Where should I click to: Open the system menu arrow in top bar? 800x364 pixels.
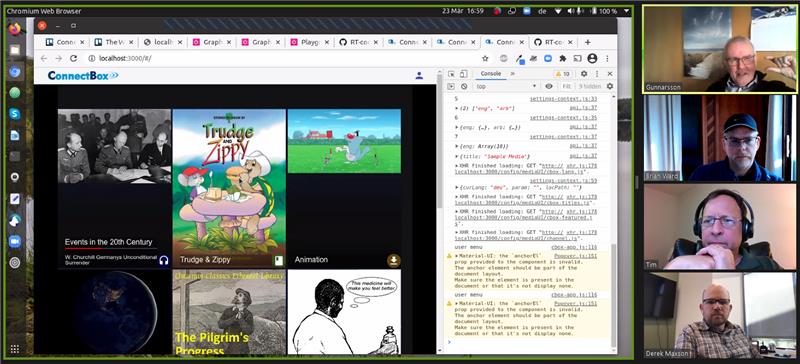(x=627, y=11)
